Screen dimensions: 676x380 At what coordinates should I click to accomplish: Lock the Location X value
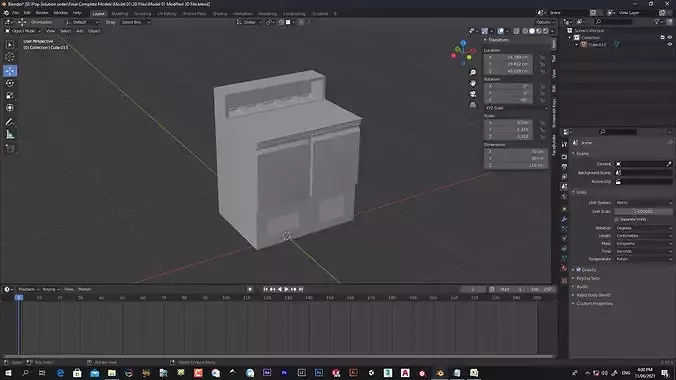coord(542,57)
